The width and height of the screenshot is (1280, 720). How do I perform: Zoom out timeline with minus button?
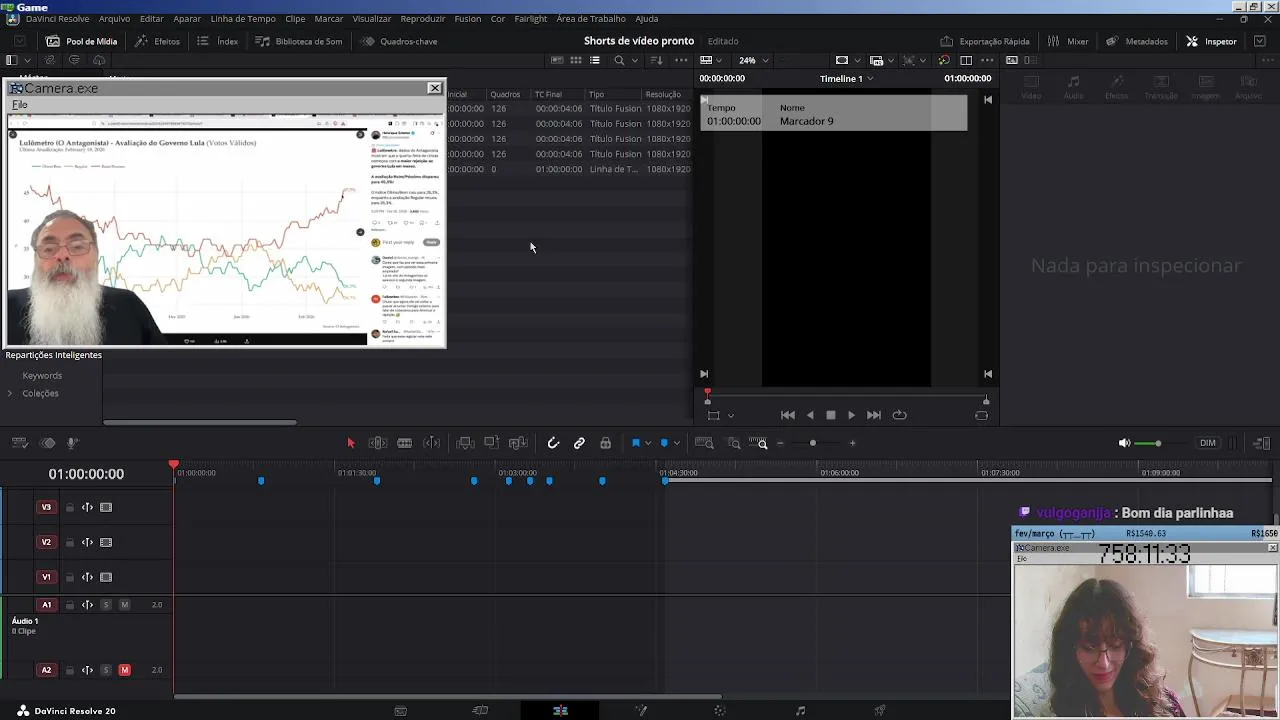coord(780,443)
